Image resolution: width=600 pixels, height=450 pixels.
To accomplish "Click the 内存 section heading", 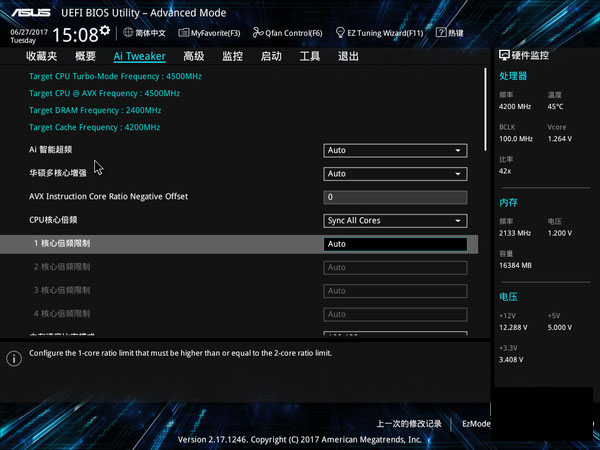I will click(x=508, y=202).
